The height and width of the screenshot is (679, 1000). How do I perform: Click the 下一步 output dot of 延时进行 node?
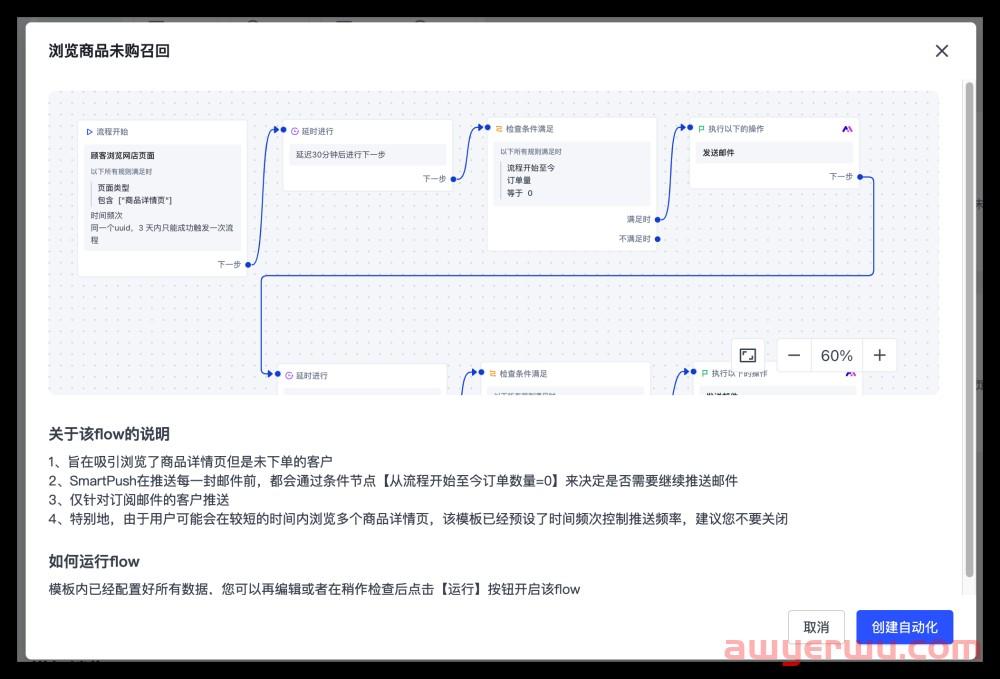(x=453, y=179)
